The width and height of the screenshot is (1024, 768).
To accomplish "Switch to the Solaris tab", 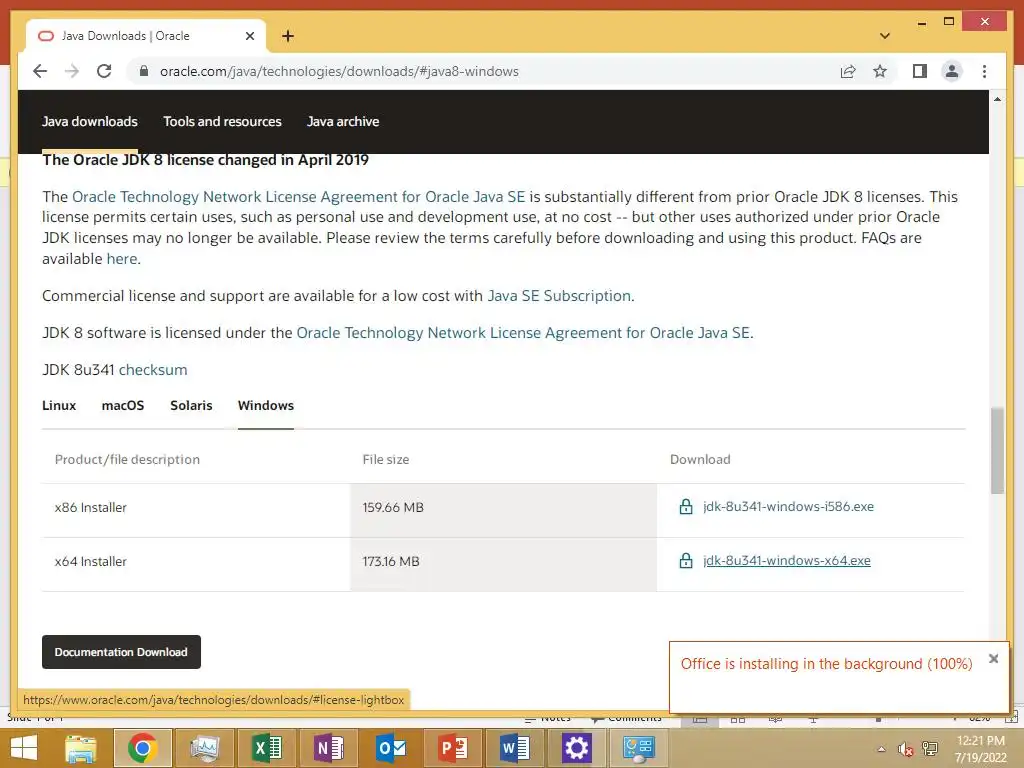I will 191,406.
